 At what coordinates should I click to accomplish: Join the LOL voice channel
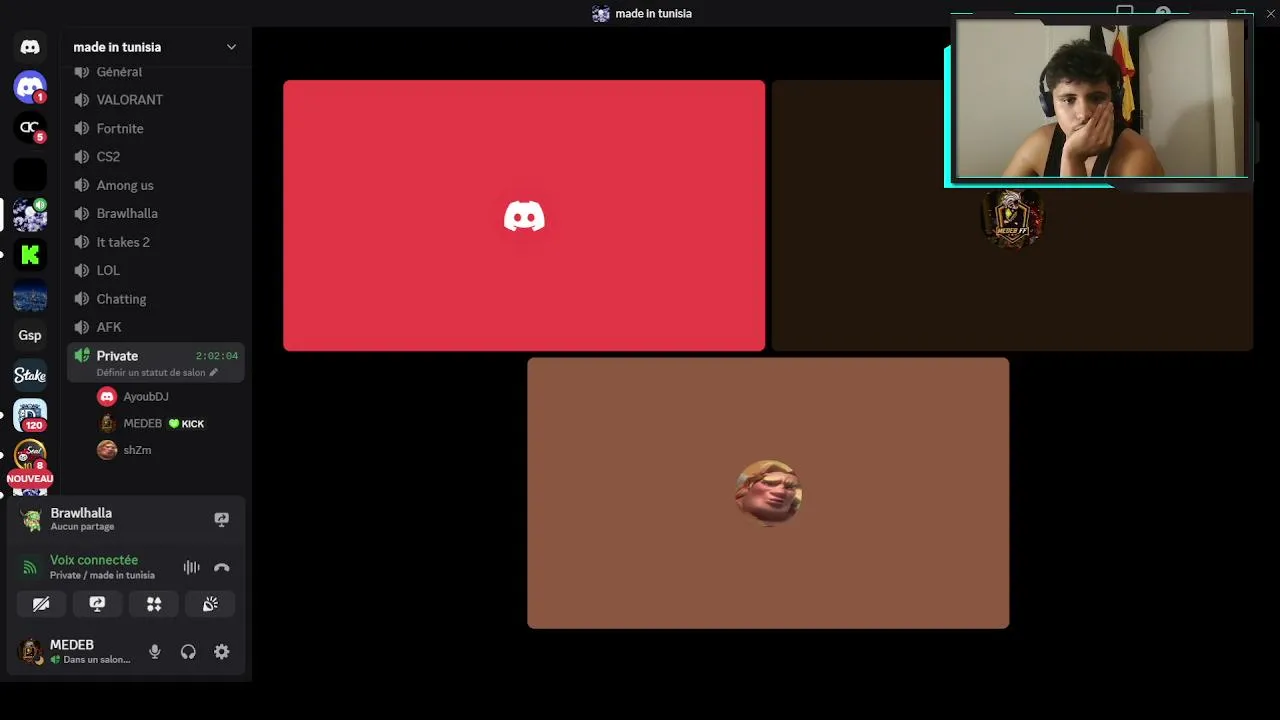(x=155, y=270)
